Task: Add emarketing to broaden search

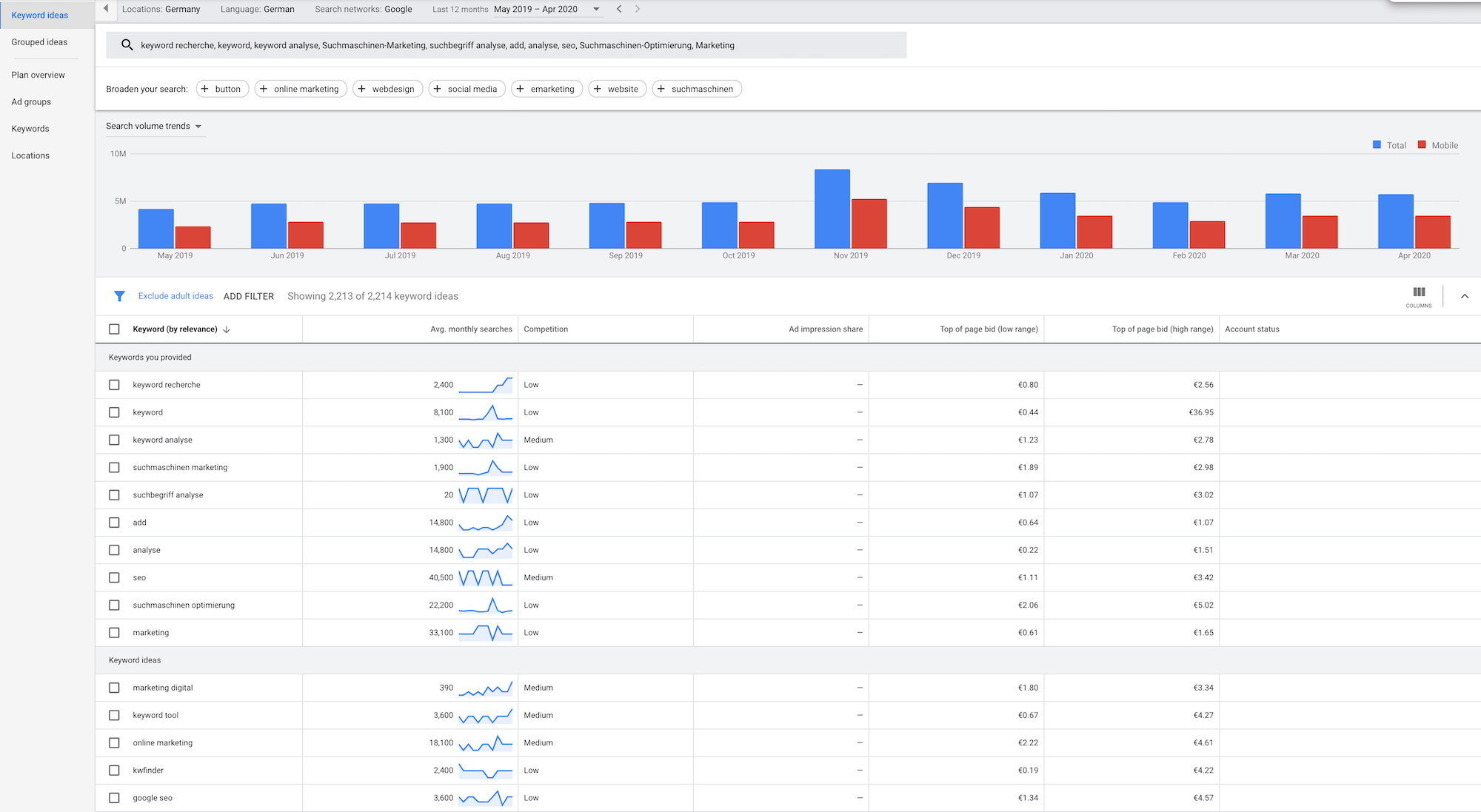Action: (x=547, y=89)
